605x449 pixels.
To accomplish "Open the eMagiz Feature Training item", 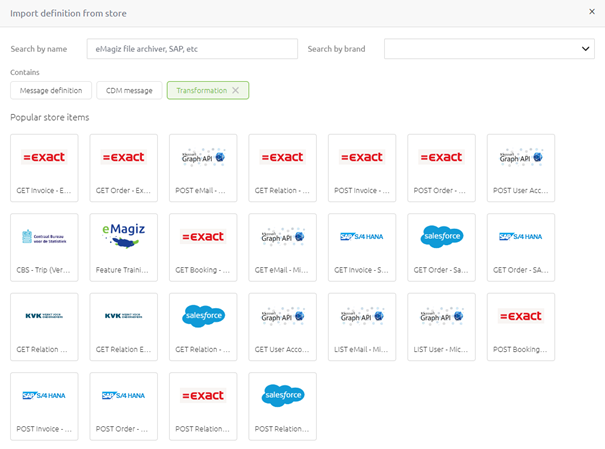I will point(124,247).
